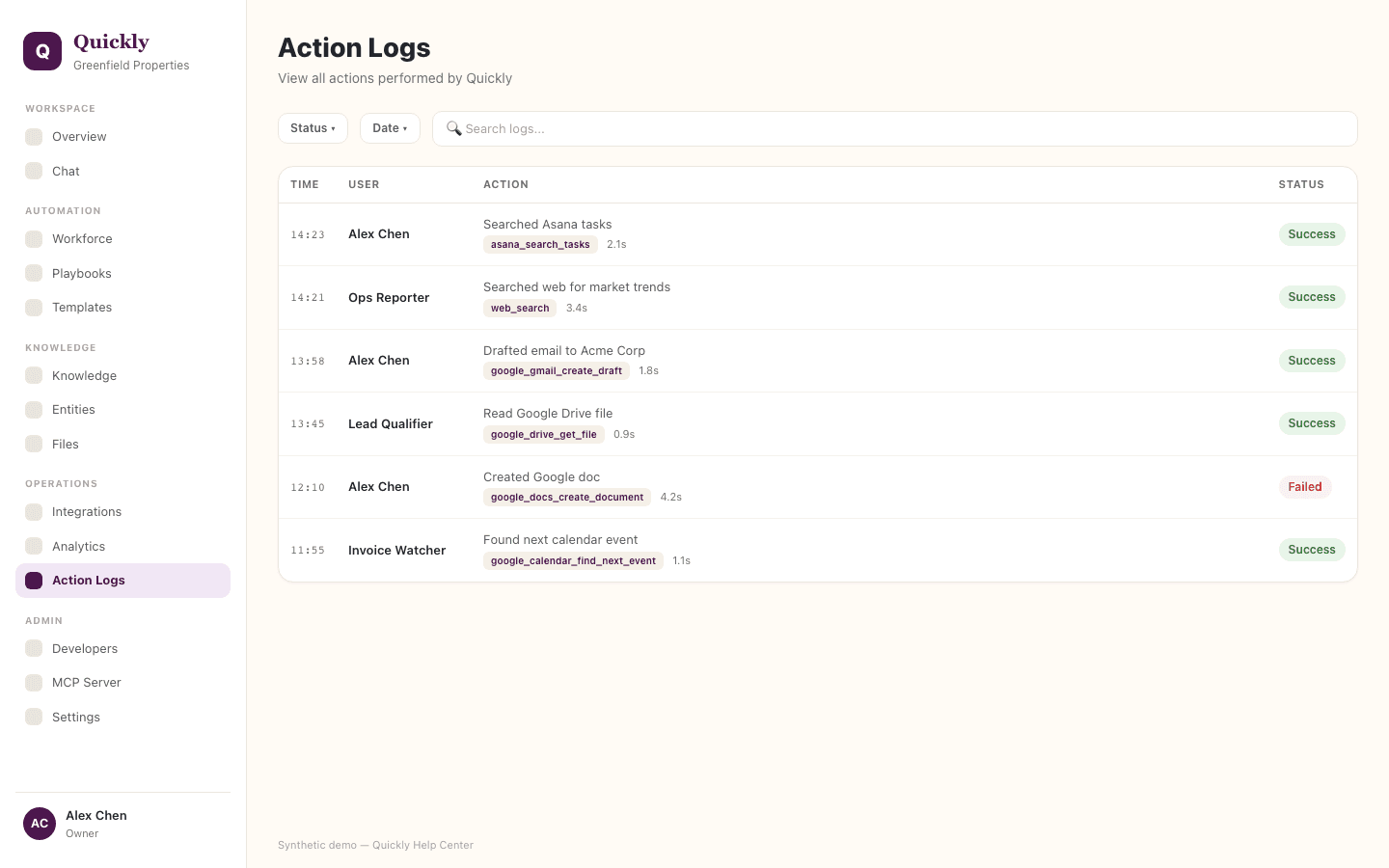1389x868 pixels.
Task: Click the Playbooks sidebar icon
Action: click(x=34, y=273)
